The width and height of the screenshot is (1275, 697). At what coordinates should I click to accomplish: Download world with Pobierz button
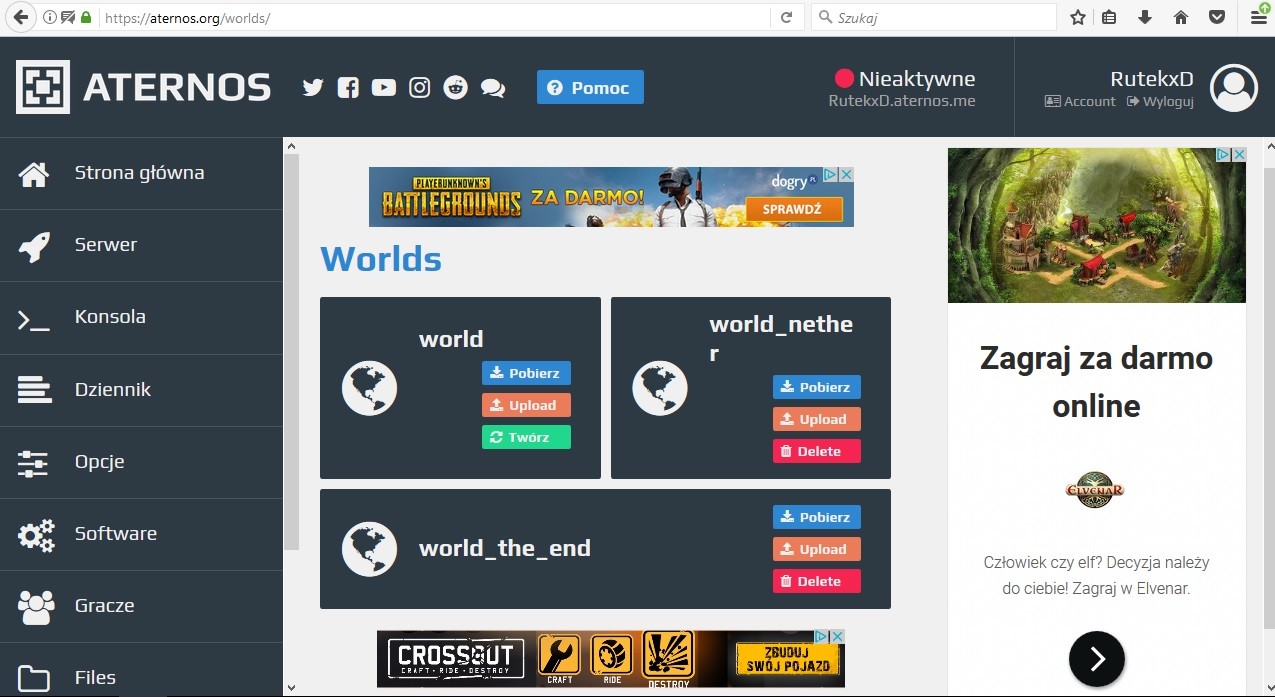526,373
